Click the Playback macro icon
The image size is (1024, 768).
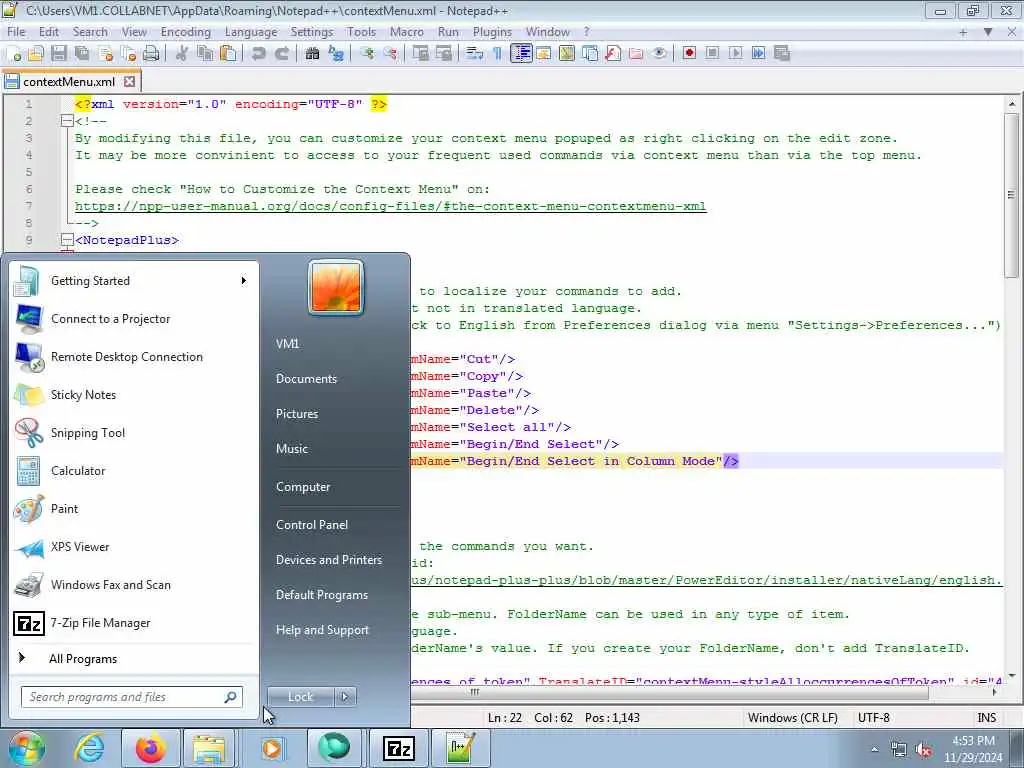(736, 54)
